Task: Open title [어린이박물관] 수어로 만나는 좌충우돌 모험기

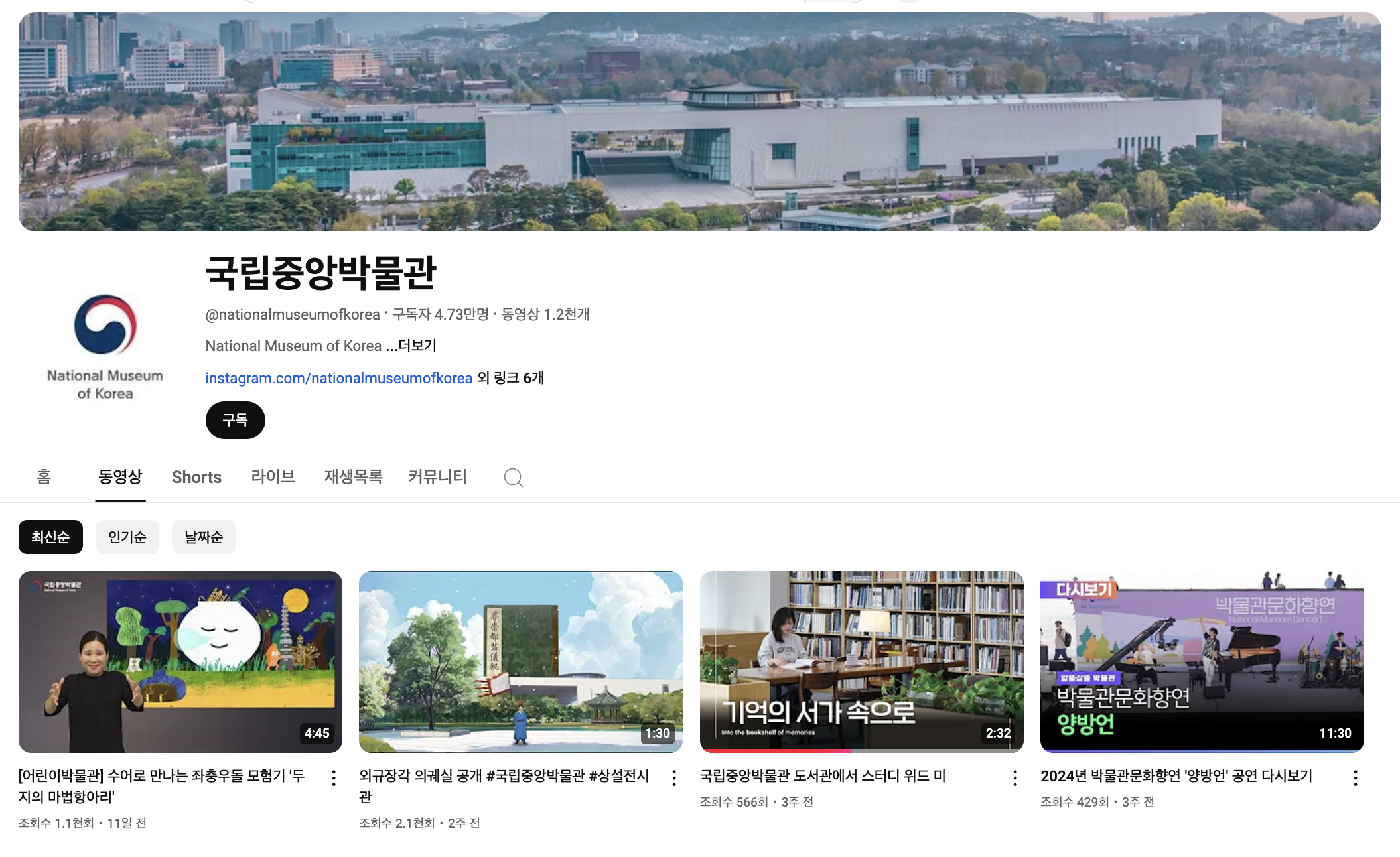Action: pyautogui.click(x=162, y=786)
